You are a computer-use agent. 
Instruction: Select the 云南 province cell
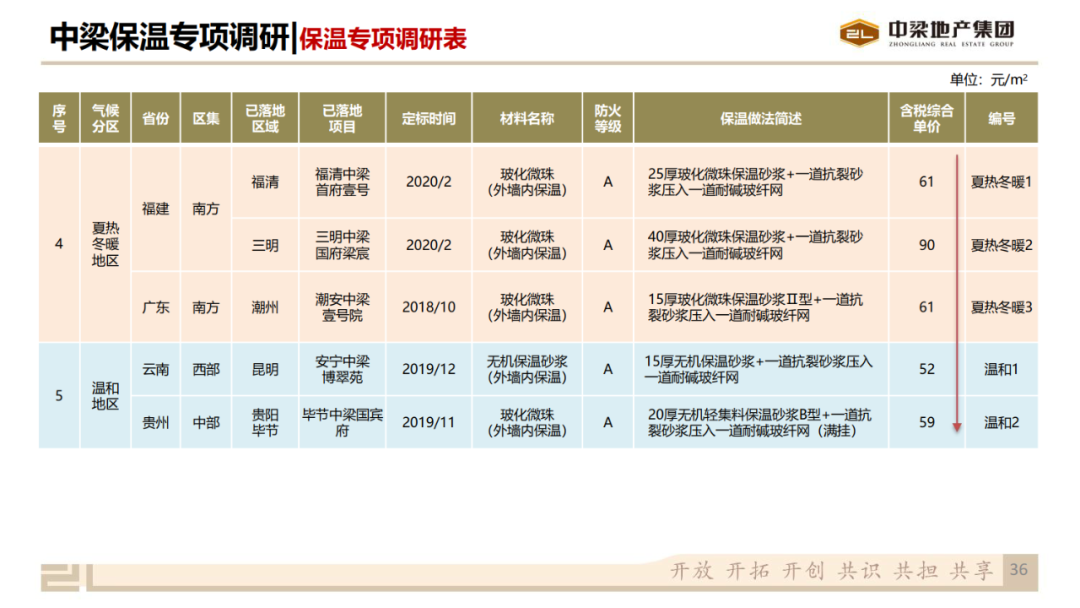[x=156, y=369]
